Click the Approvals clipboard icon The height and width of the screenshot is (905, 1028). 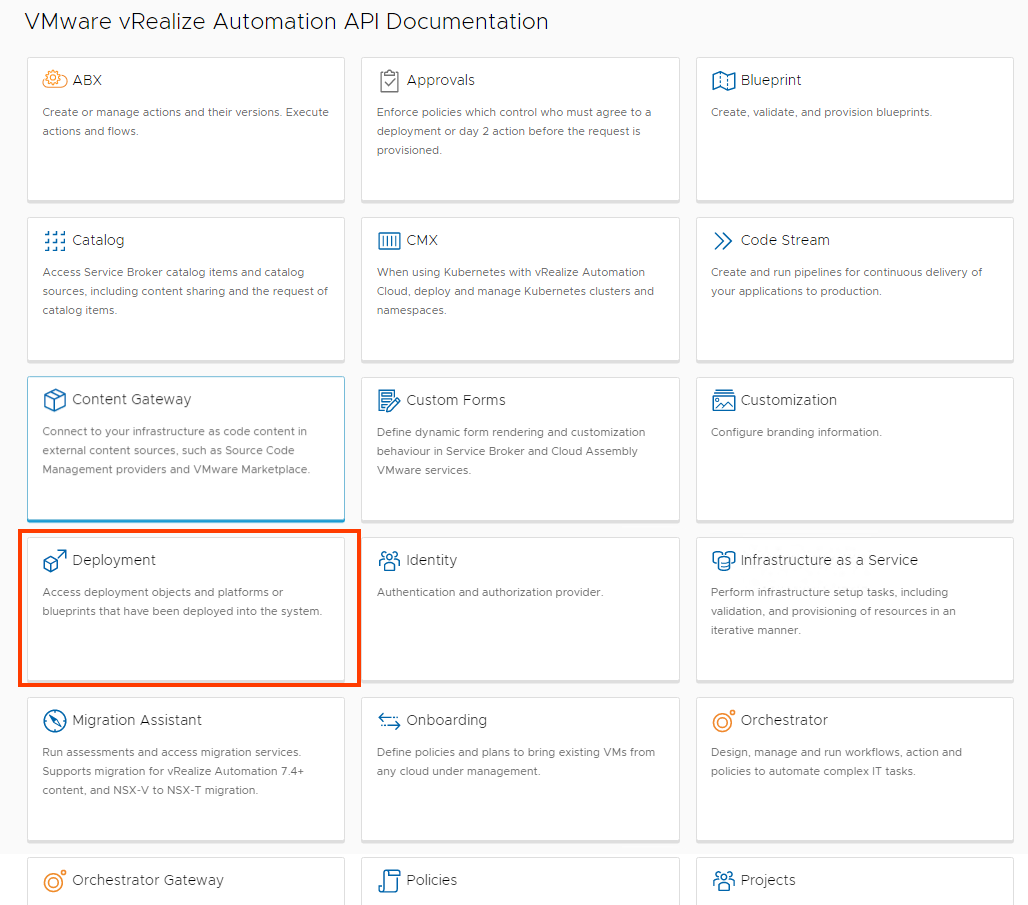(x=389, y=80)
